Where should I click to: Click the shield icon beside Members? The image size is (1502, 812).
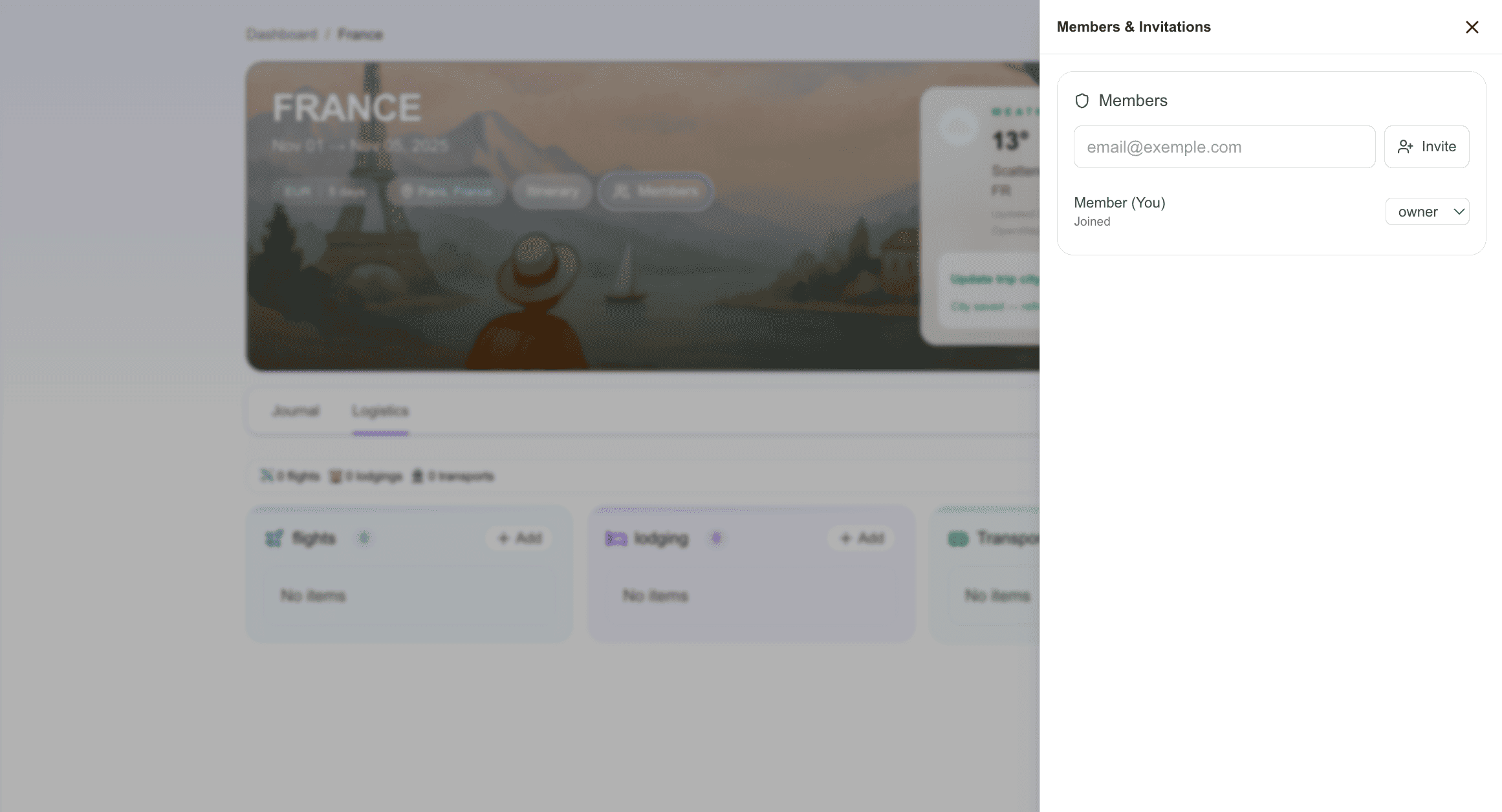click(x=1082, y=101)
